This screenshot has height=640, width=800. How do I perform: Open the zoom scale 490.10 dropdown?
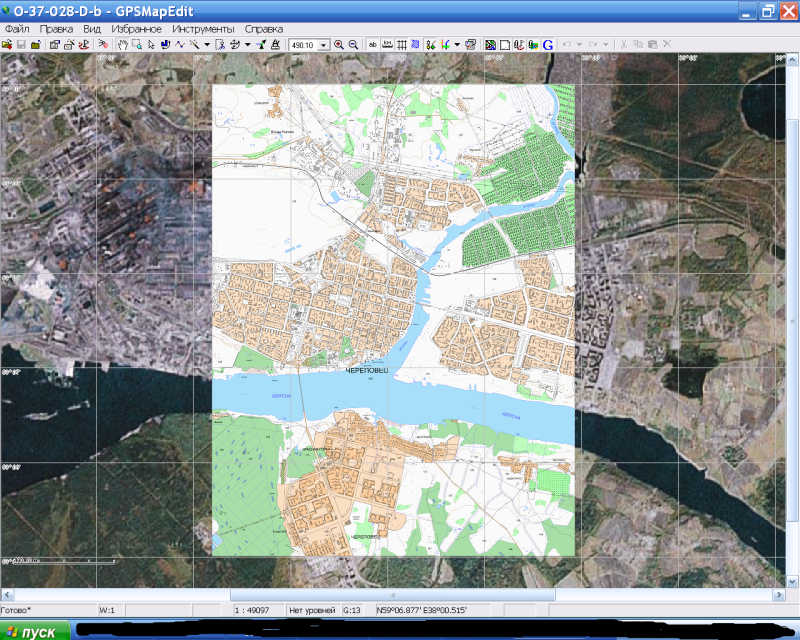(323, 45)
